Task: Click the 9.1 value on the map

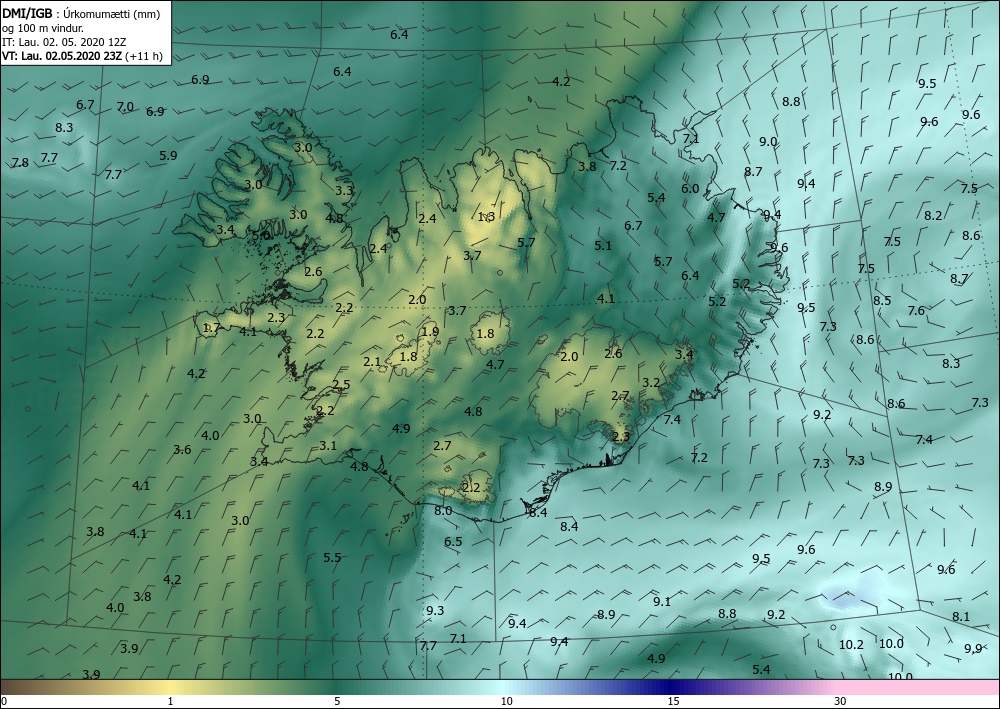Action: [662, 601]
